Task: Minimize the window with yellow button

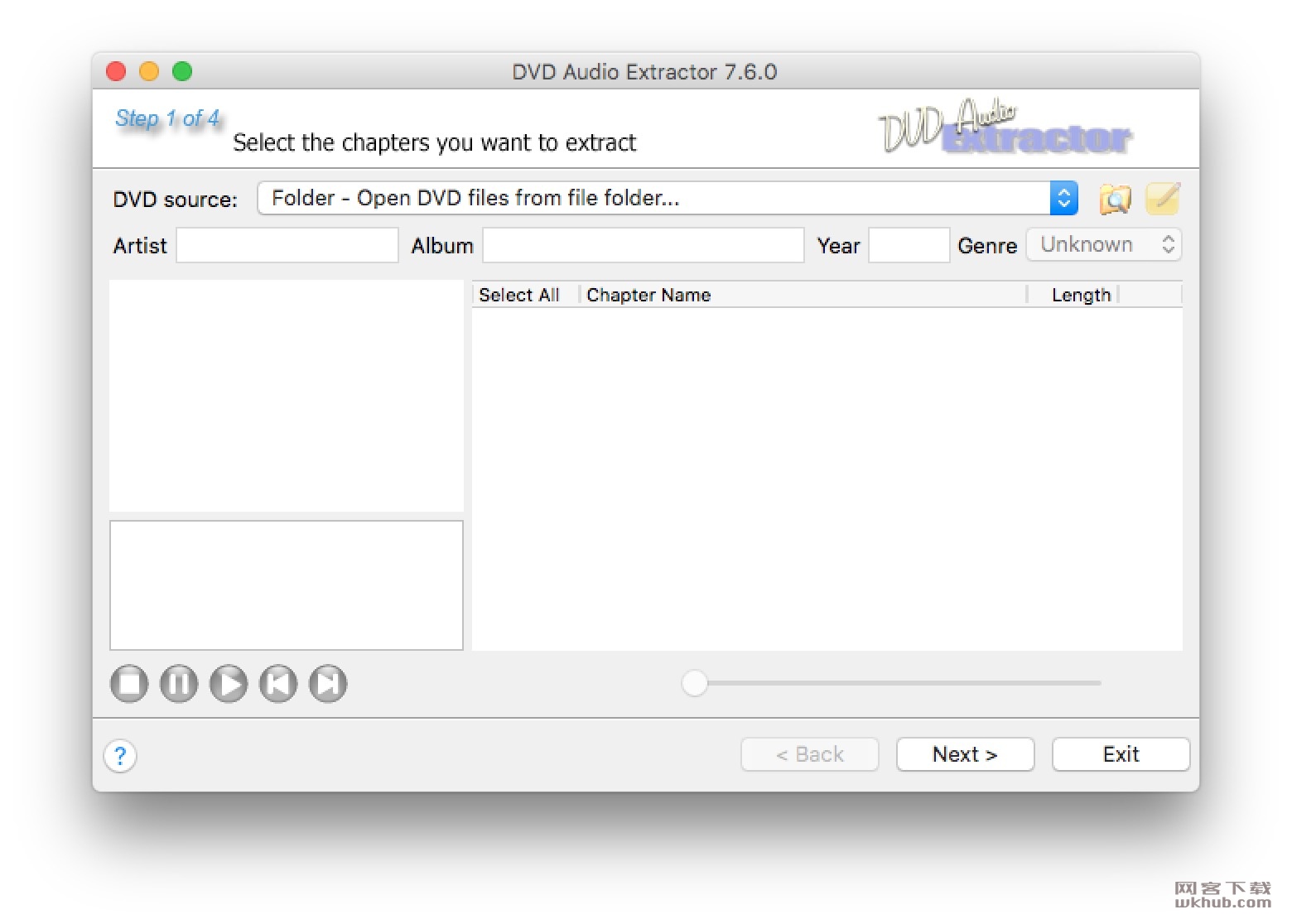Action: (x=149, y=72)
